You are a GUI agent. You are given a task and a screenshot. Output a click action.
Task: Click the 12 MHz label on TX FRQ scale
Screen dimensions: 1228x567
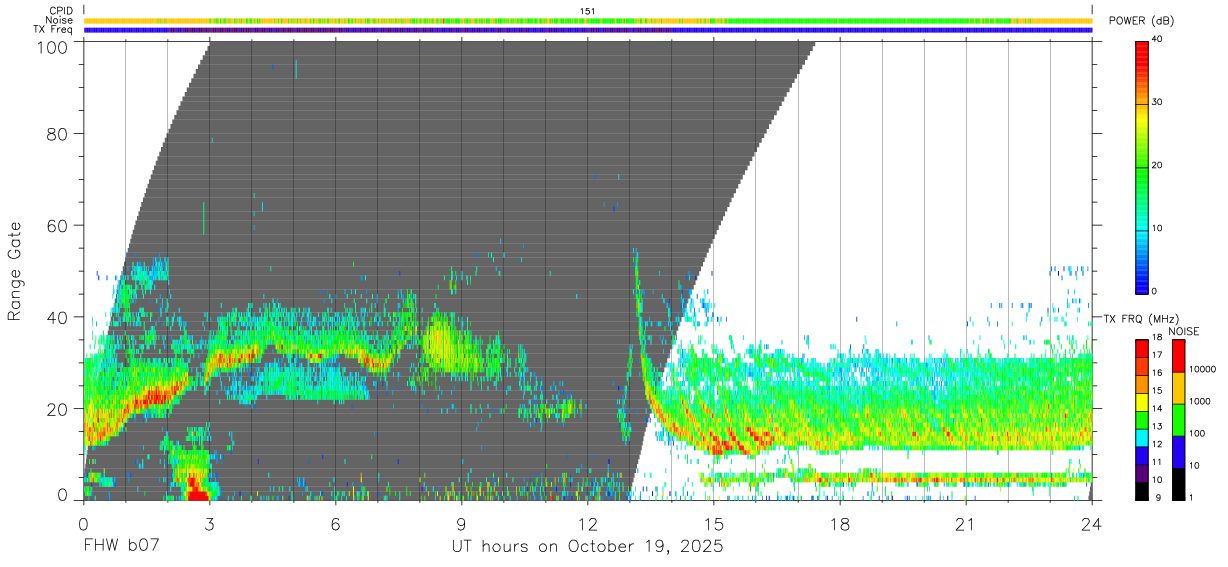pyautogui.click(x=1157, y=444)
